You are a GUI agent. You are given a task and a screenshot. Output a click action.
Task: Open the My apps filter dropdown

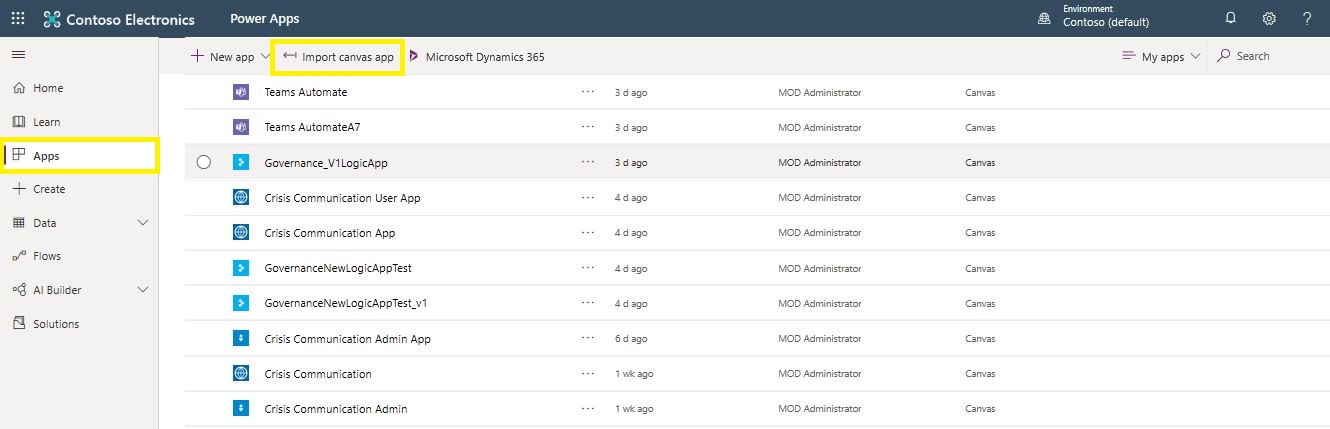coord(1161,57)
